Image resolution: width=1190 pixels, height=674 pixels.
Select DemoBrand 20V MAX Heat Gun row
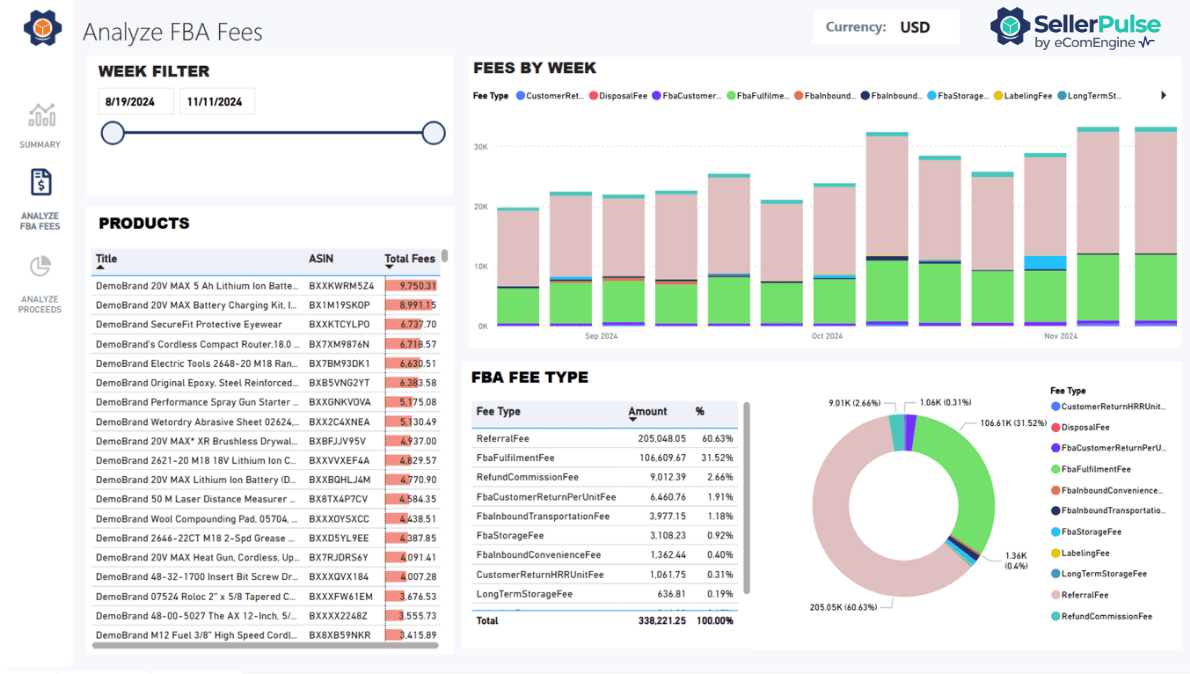coord(266,558)
